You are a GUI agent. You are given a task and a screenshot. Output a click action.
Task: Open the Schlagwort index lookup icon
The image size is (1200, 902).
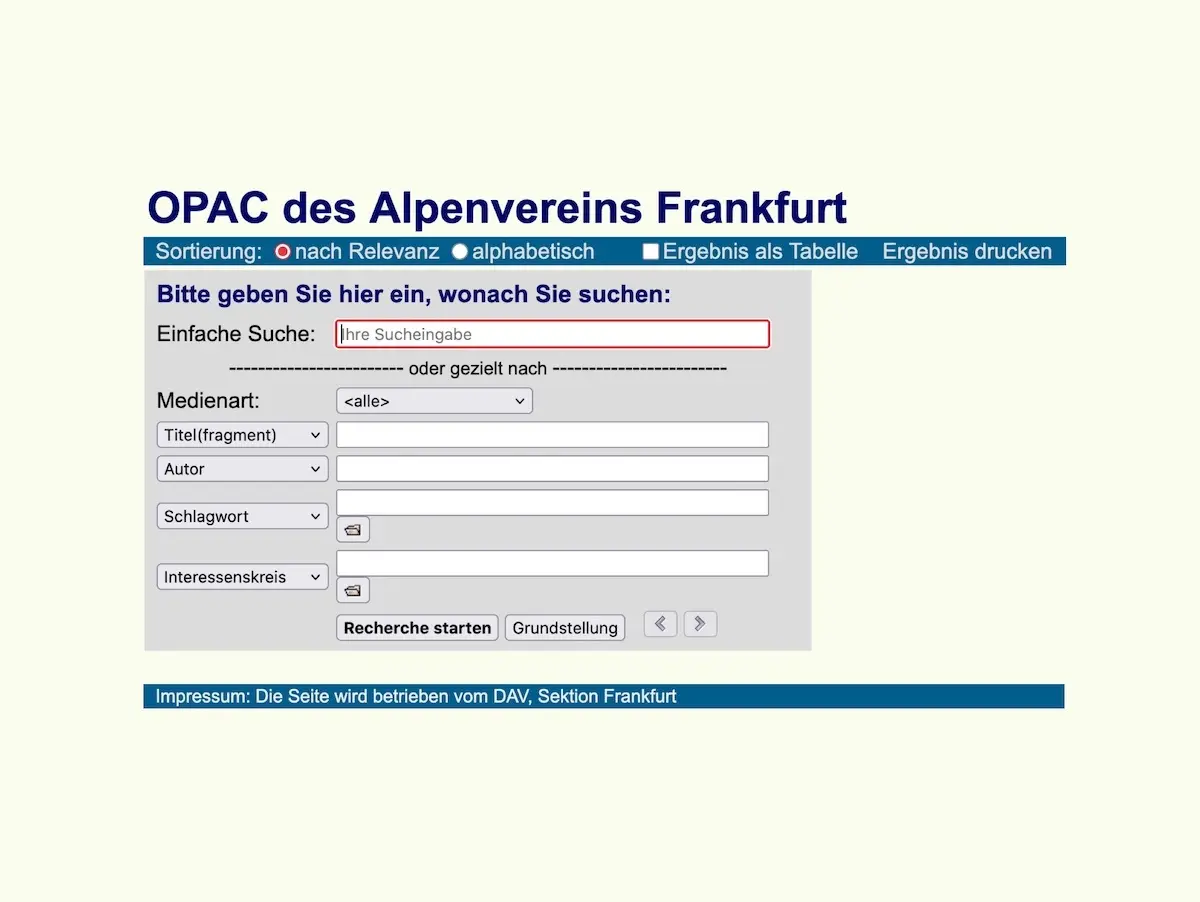(353, 530)
